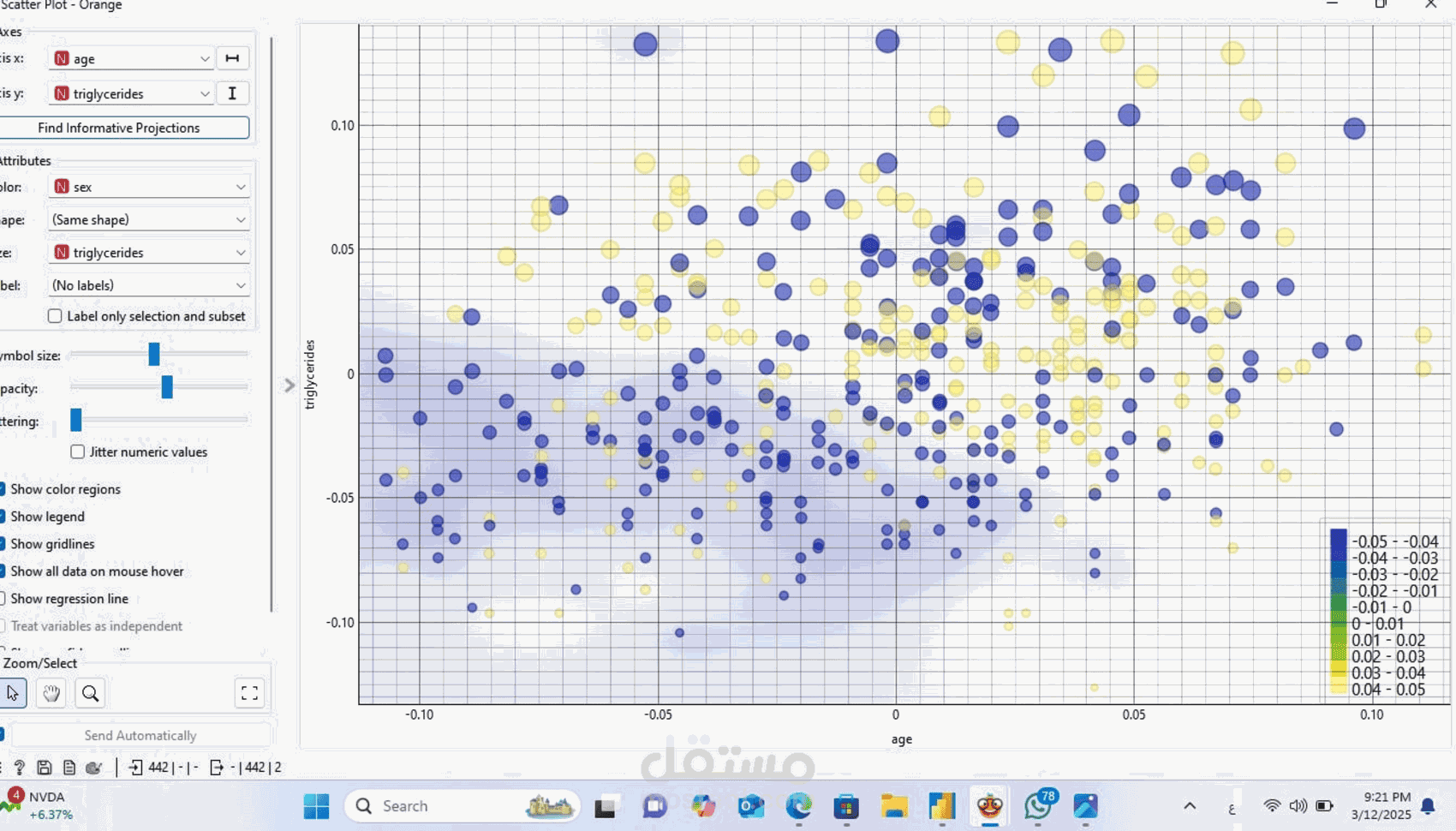Click x-axis tick label "-0.05"

(658, 714)
